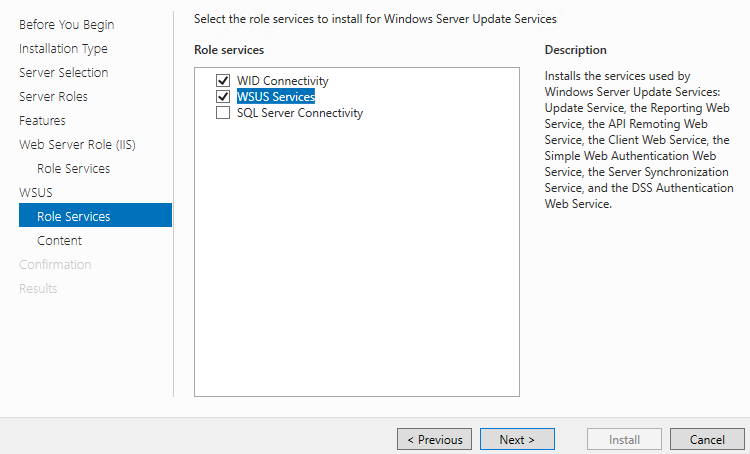Image resolution: width=750 pixels, height=454 pixels.
Task: Select the WID Connectivity label
Action: (x=283, y=80)
